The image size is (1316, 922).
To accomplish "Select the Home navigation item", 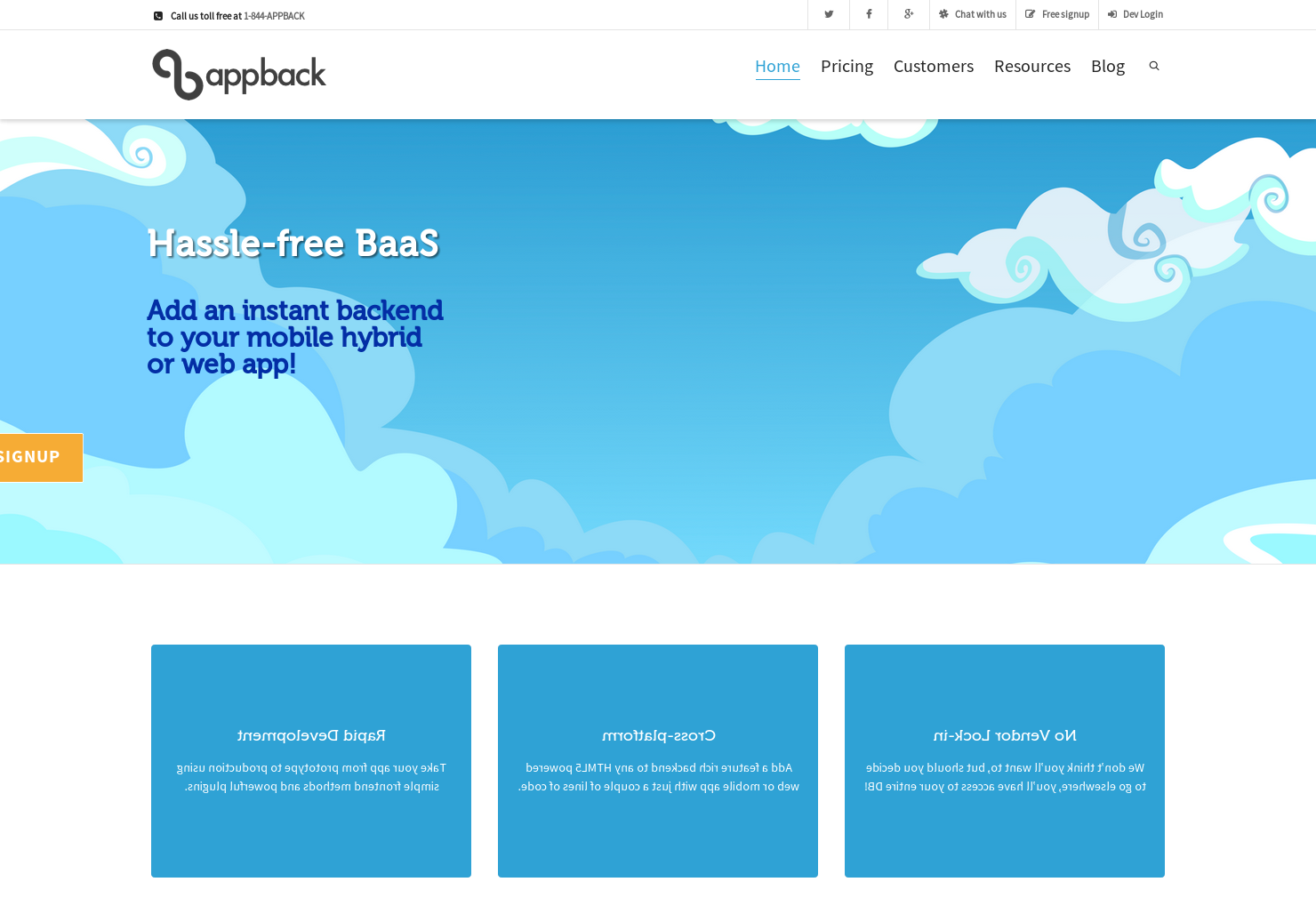I will (x=777, y=66).
